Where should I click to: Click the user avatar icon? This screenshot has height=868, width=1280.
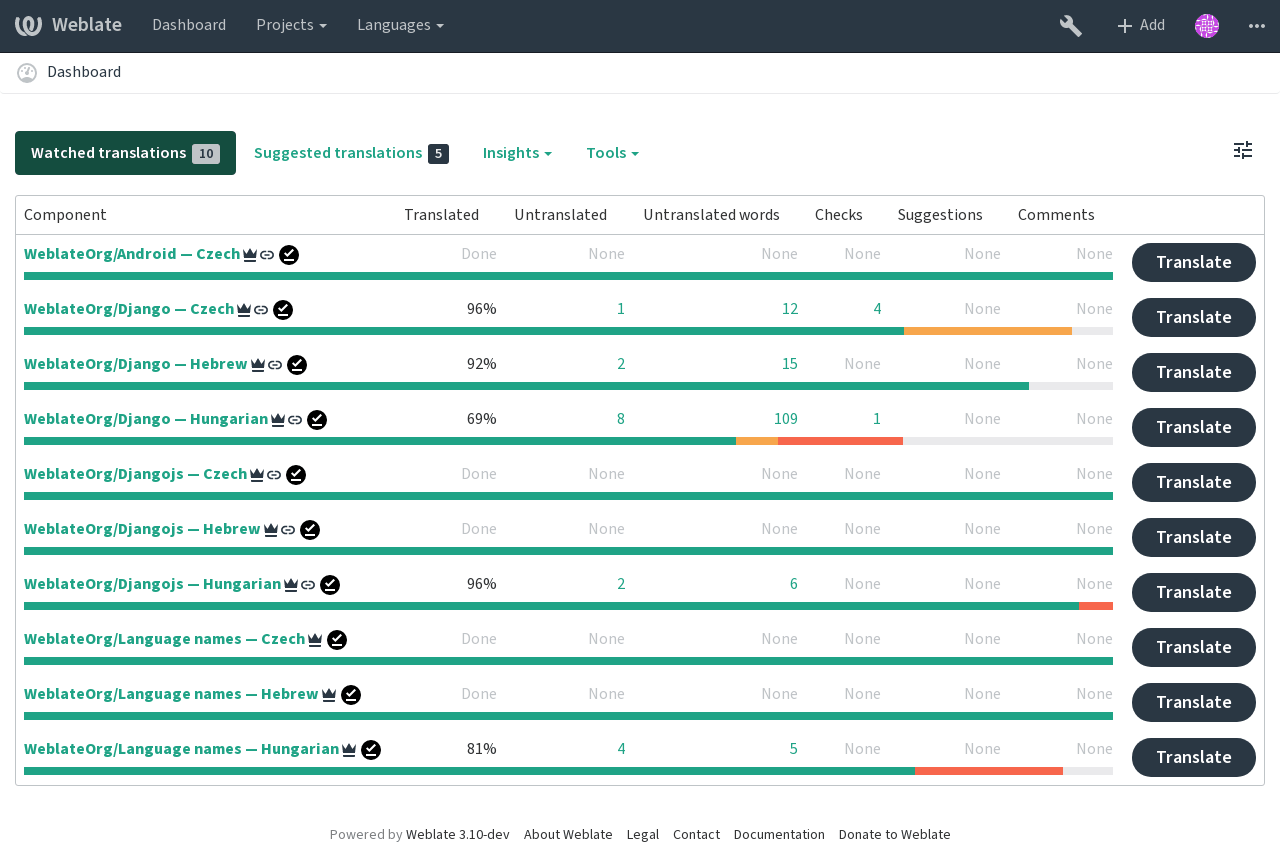click(x=1207, y=26)
